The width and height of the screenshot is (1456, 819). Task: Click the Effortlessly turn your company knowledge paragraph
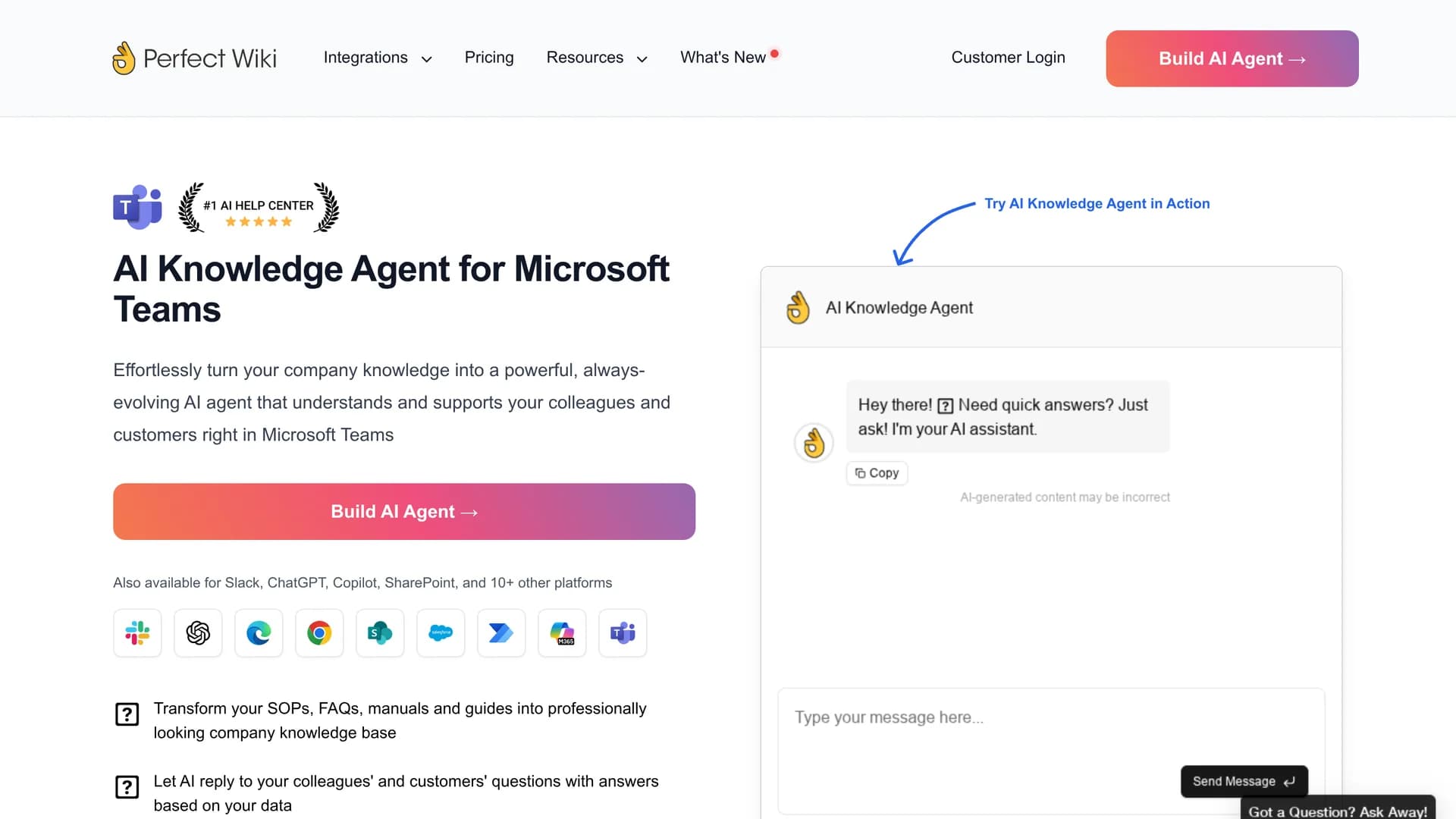pyautogui.click(x=391, y=403)
